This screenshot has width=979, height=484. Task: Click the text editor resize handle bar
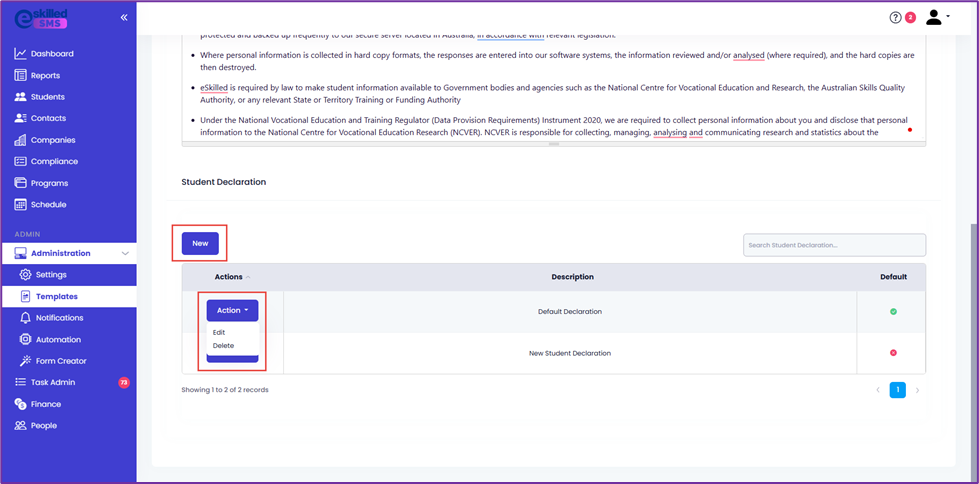(x=554, y=144)
